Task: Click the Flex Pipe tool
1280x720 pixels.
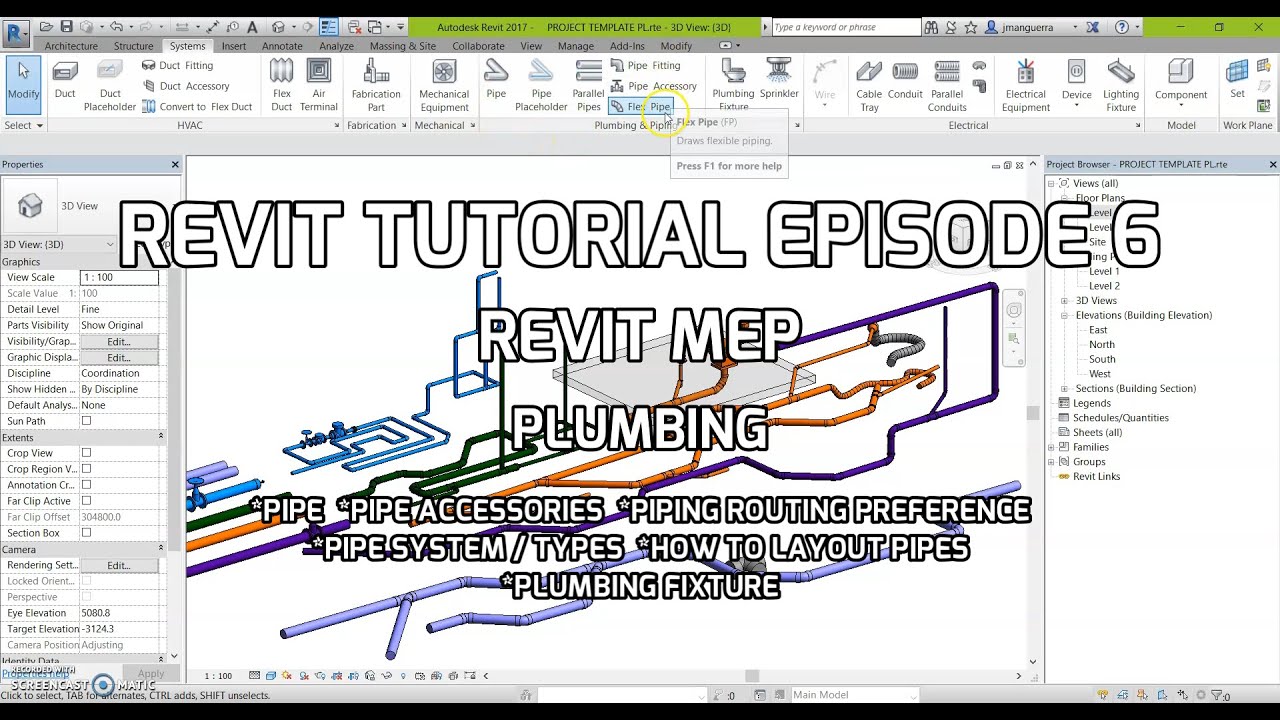Action: (641, 107)
